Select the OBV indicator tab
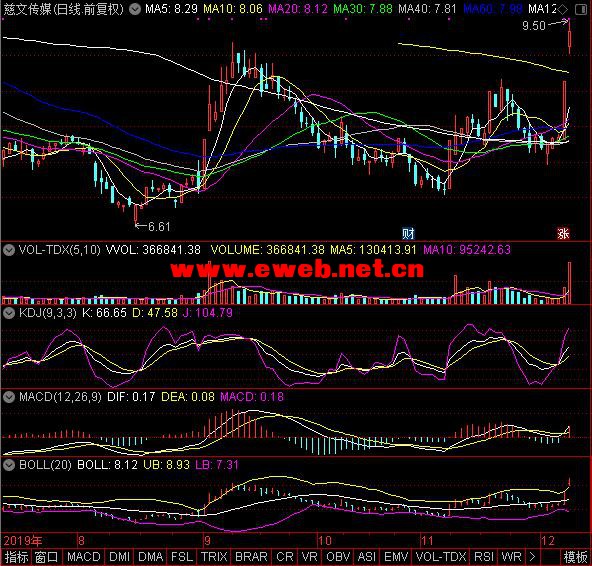 tap(338, 557)
